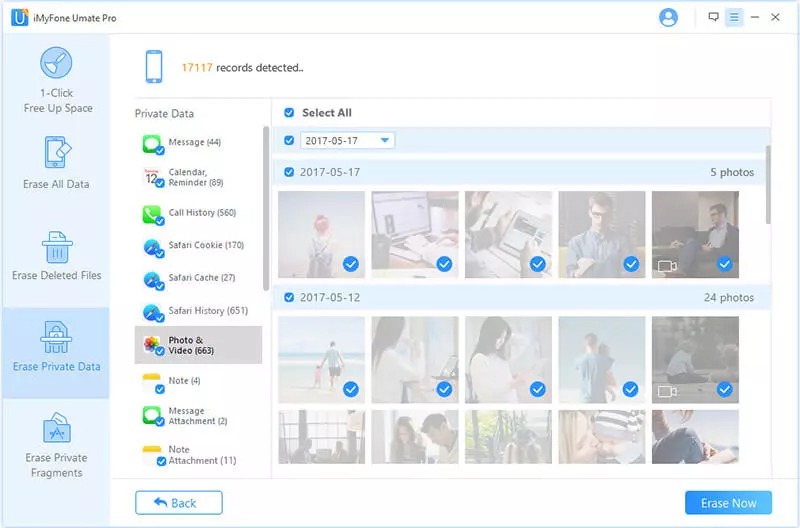Select the Call History phone icon

coord(152,214)
